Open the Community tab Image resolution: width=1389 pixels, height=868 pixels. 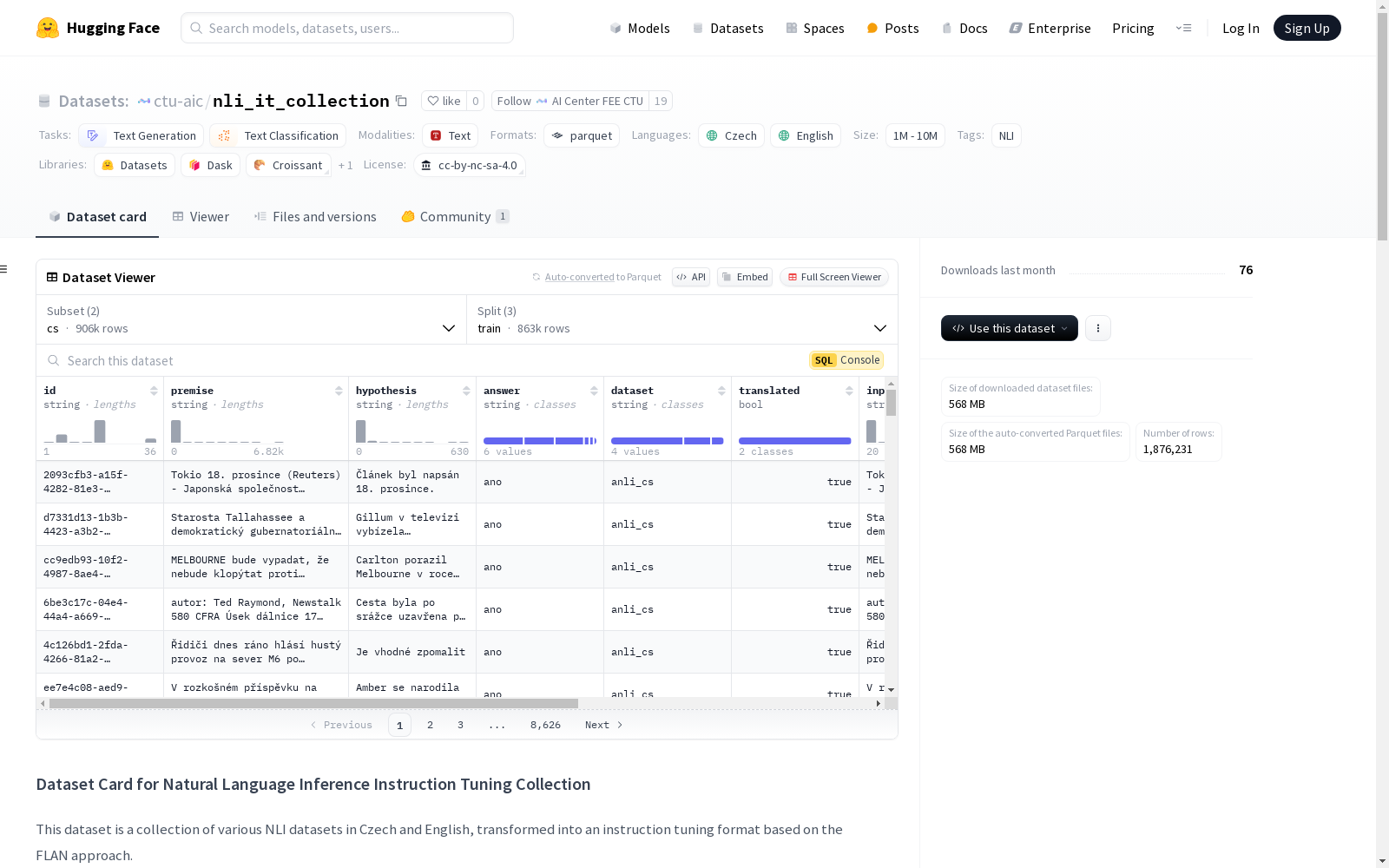click(455, 217)
